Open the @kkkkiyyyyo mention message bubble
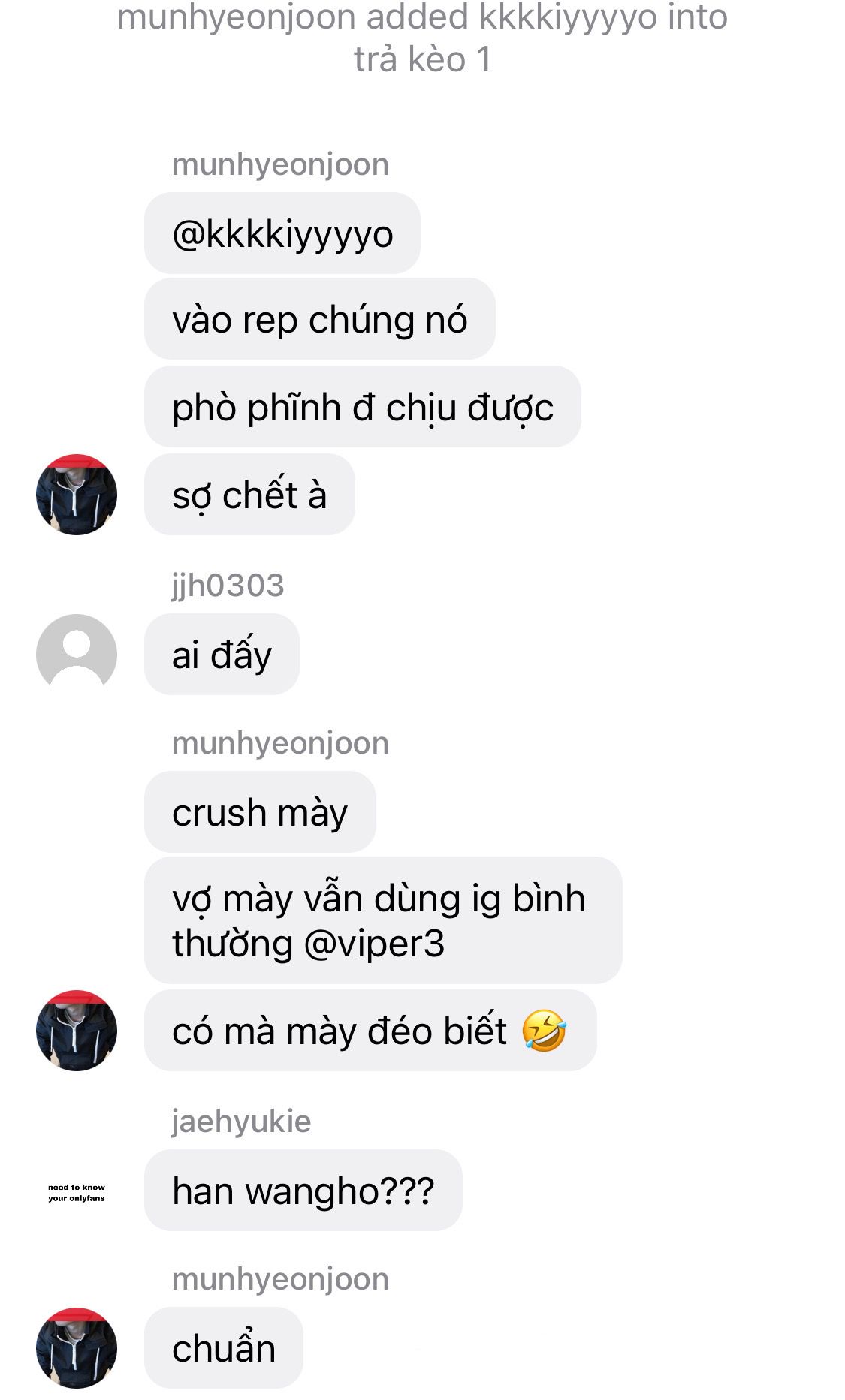The image size is (845, 1400). [282, 233]
